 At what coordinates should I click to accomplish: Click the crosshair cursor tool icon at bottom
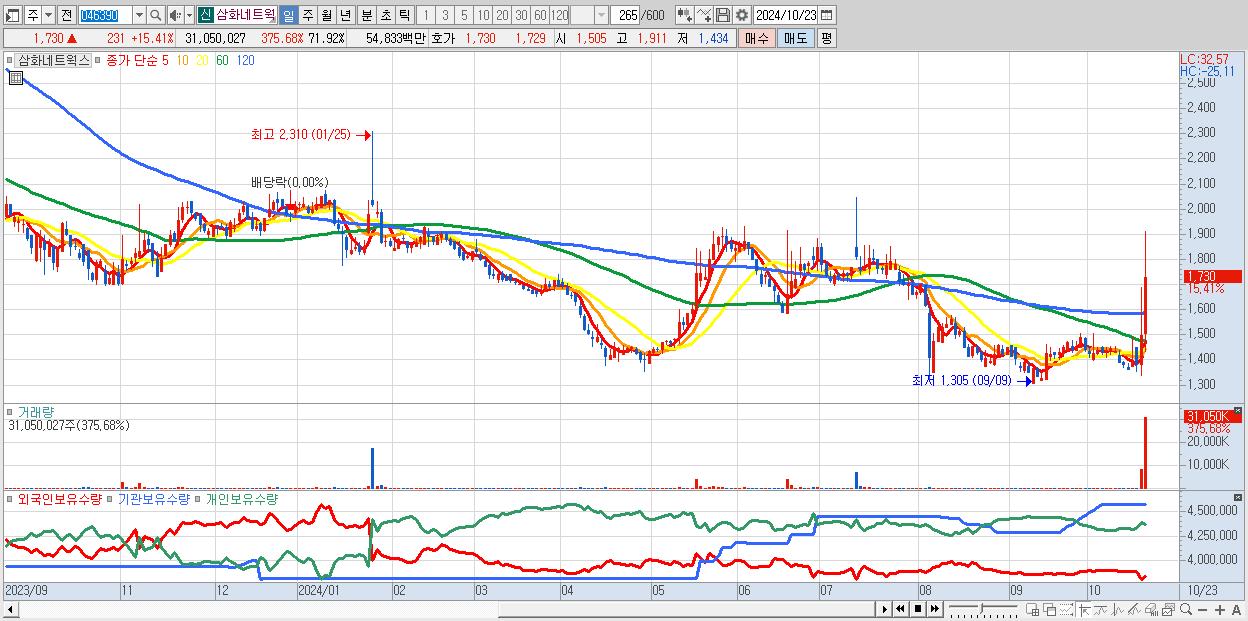(1084, 610)
